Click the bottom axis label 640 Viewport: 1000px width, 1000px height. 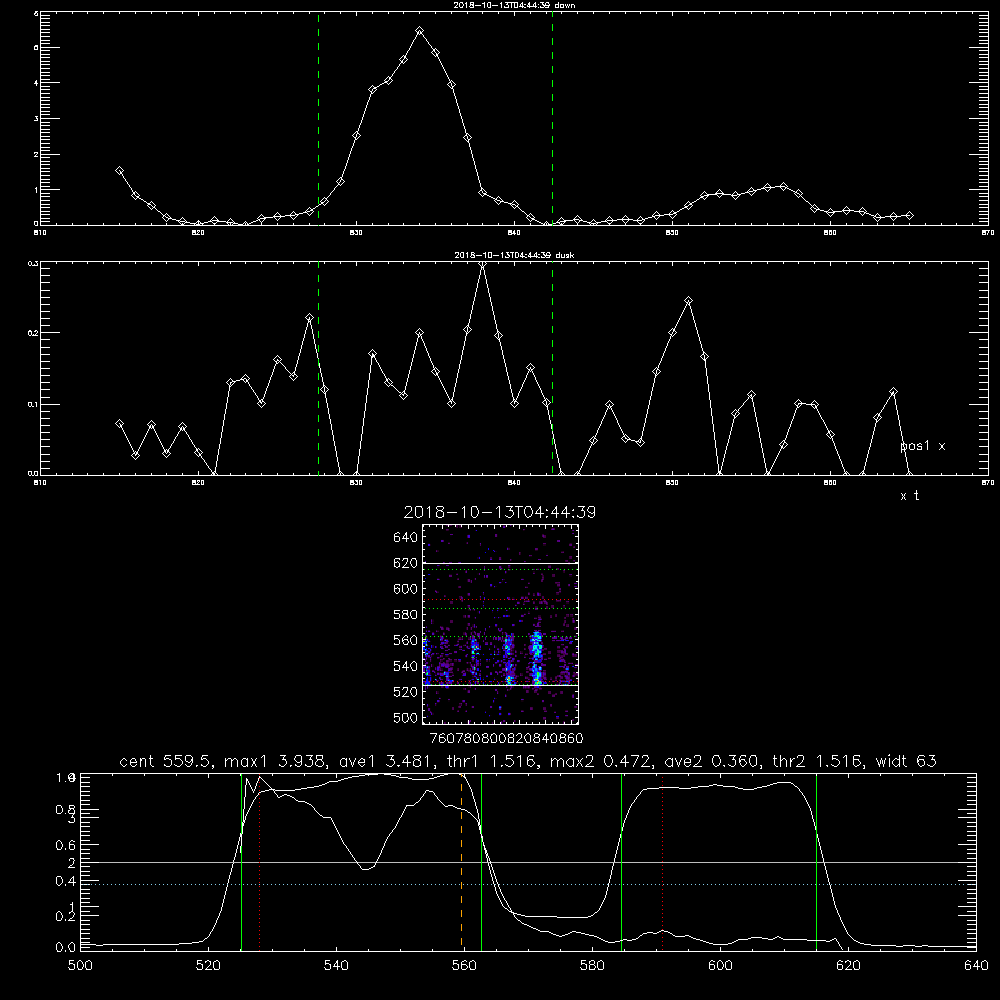[976, 966]
